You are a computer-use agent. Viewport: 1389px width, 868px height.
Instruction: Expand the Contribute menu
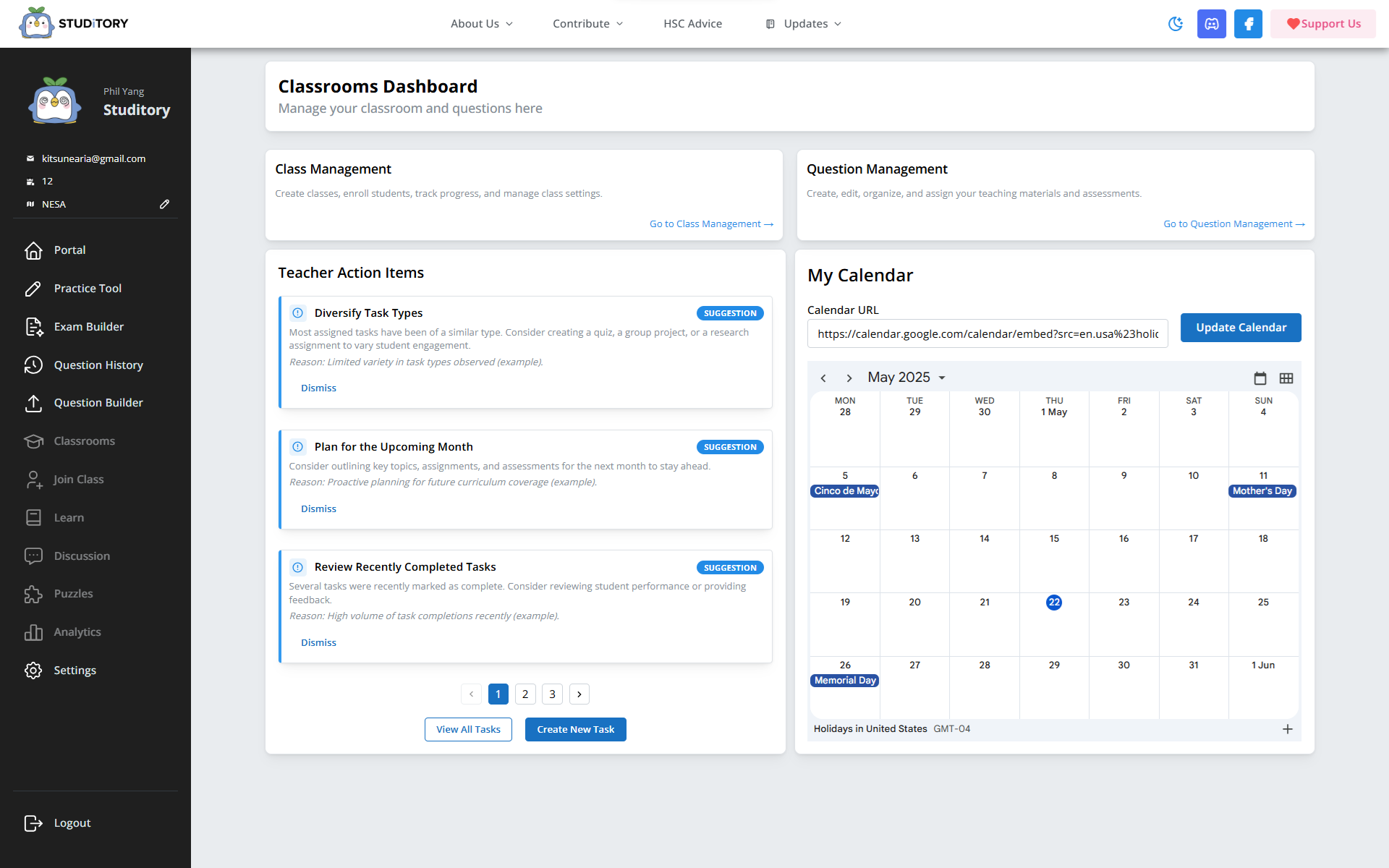(588, 24)
